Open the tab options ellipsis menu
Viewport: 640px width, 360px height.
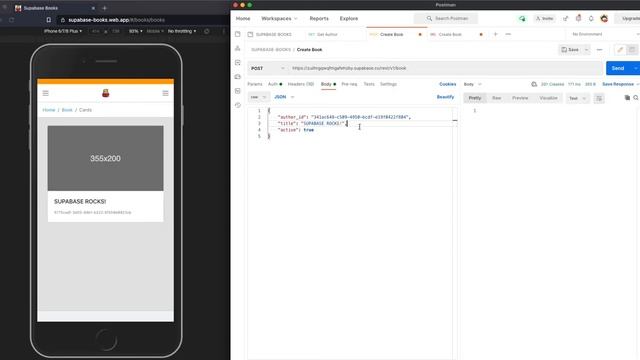click(x=508, y=34)
